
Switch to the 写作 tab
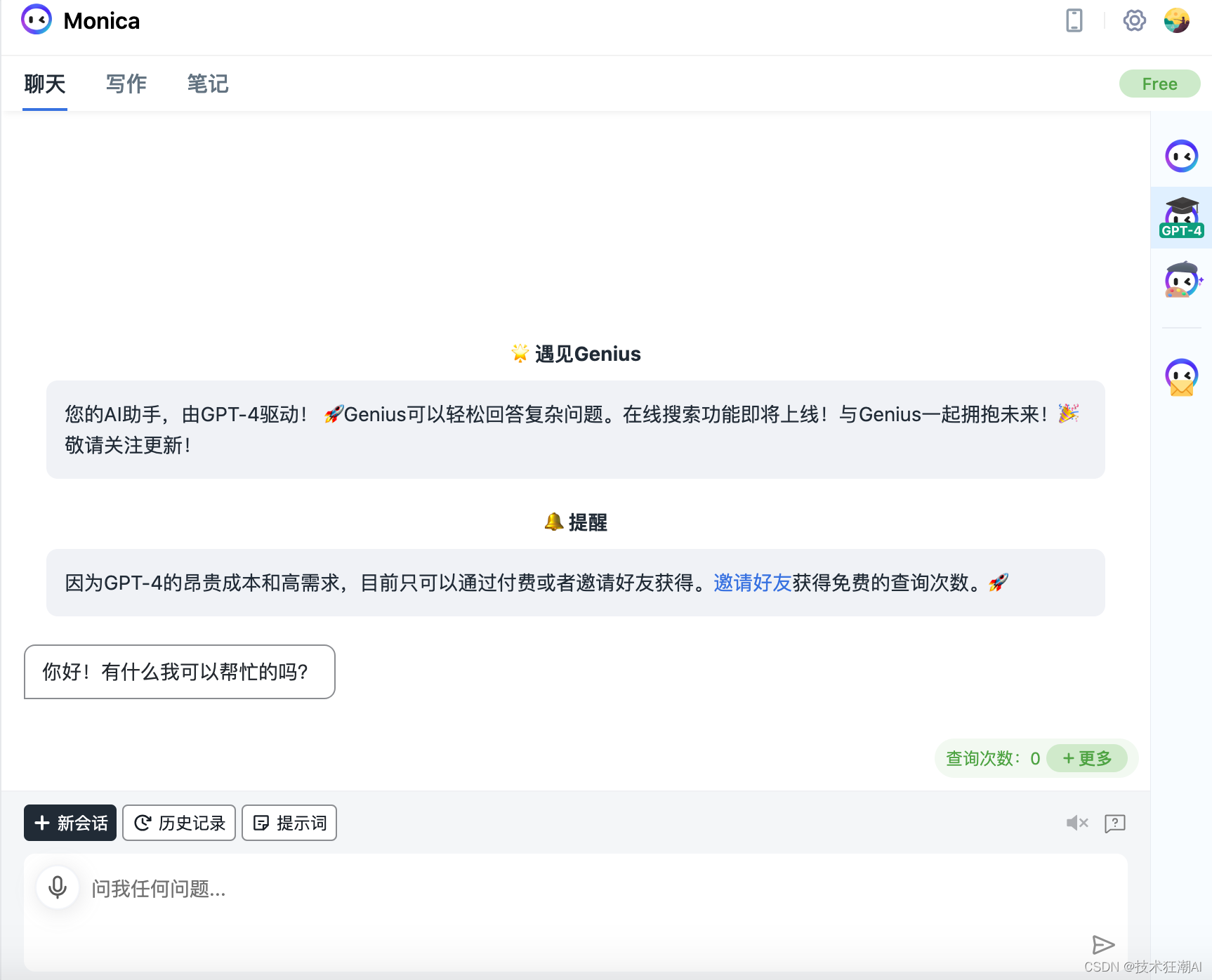[126, 84]
